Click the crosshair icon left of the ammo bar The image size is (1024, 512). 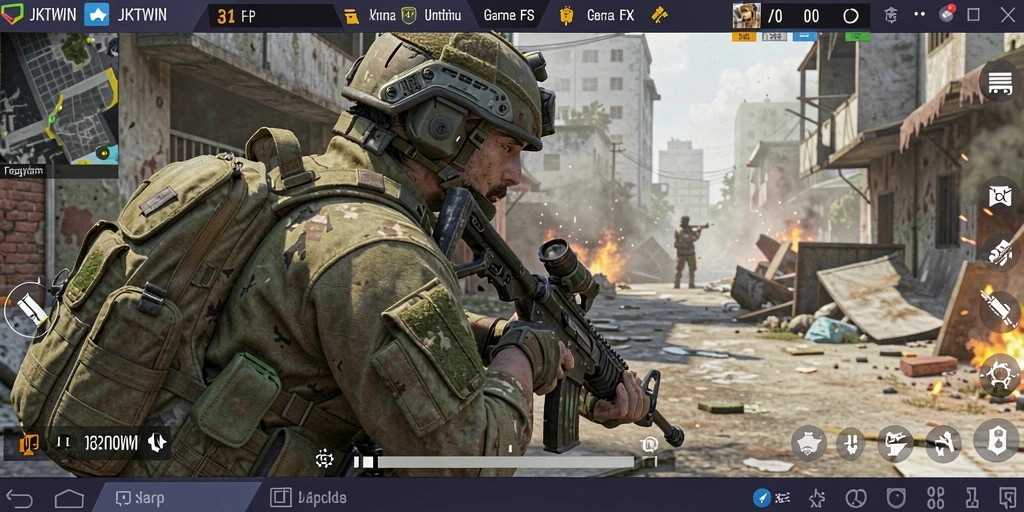[x=325, y=458]
